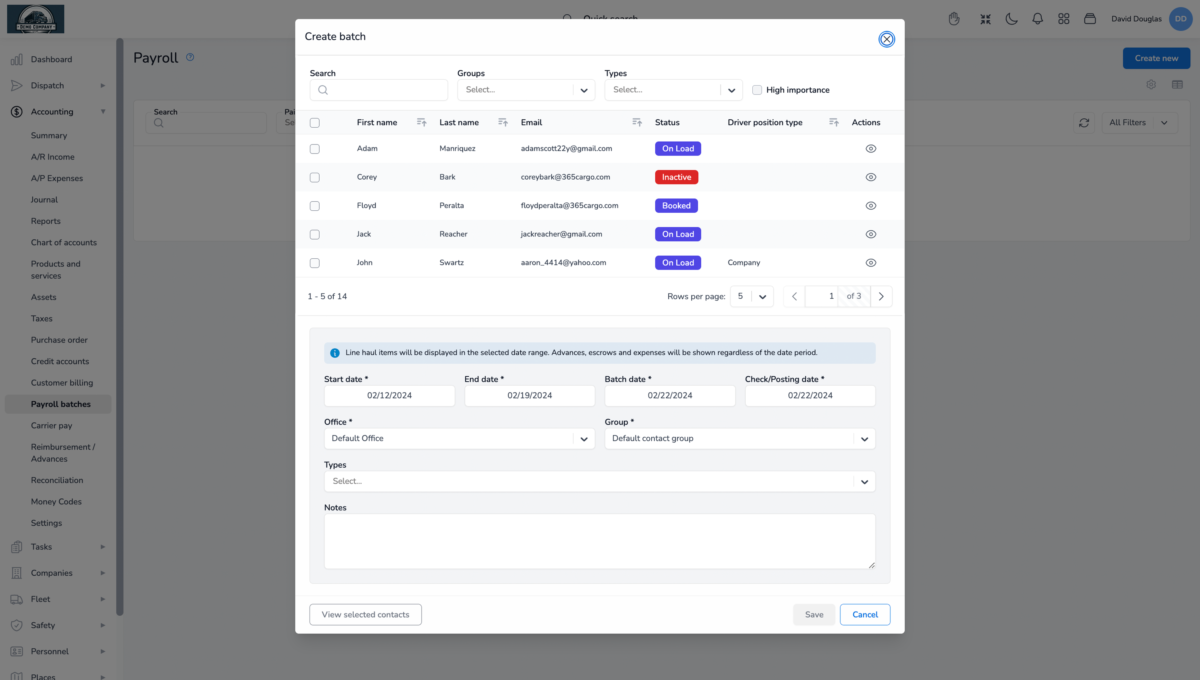
Task: Click into the Notes text area
Action: 599,541
